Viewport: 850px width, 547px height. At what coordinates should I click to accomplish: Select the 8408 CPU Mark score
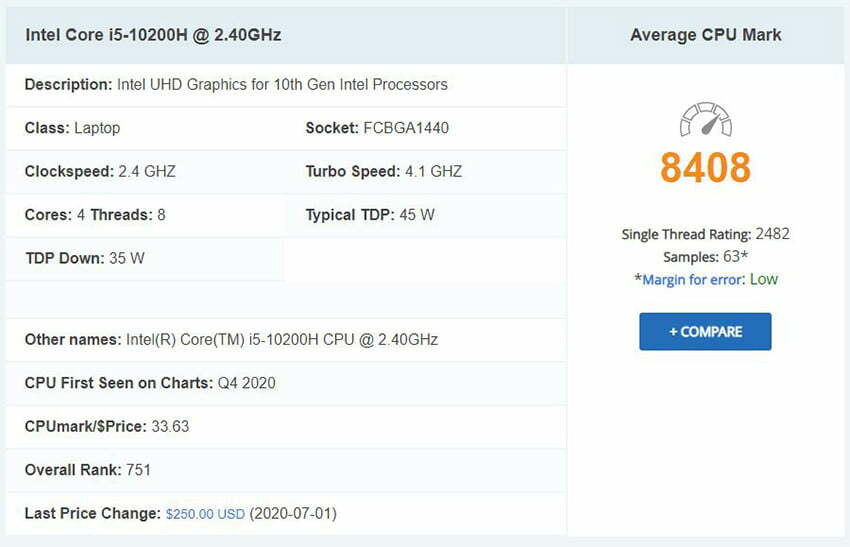pos(705,168)
